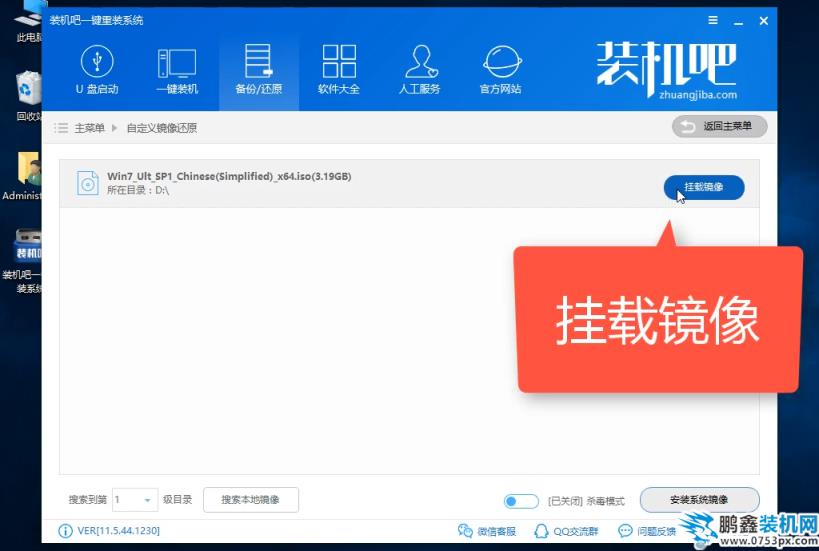Click 搜索本地镜像 button
This screenshot has width=819, height=551.
point(251,500)
